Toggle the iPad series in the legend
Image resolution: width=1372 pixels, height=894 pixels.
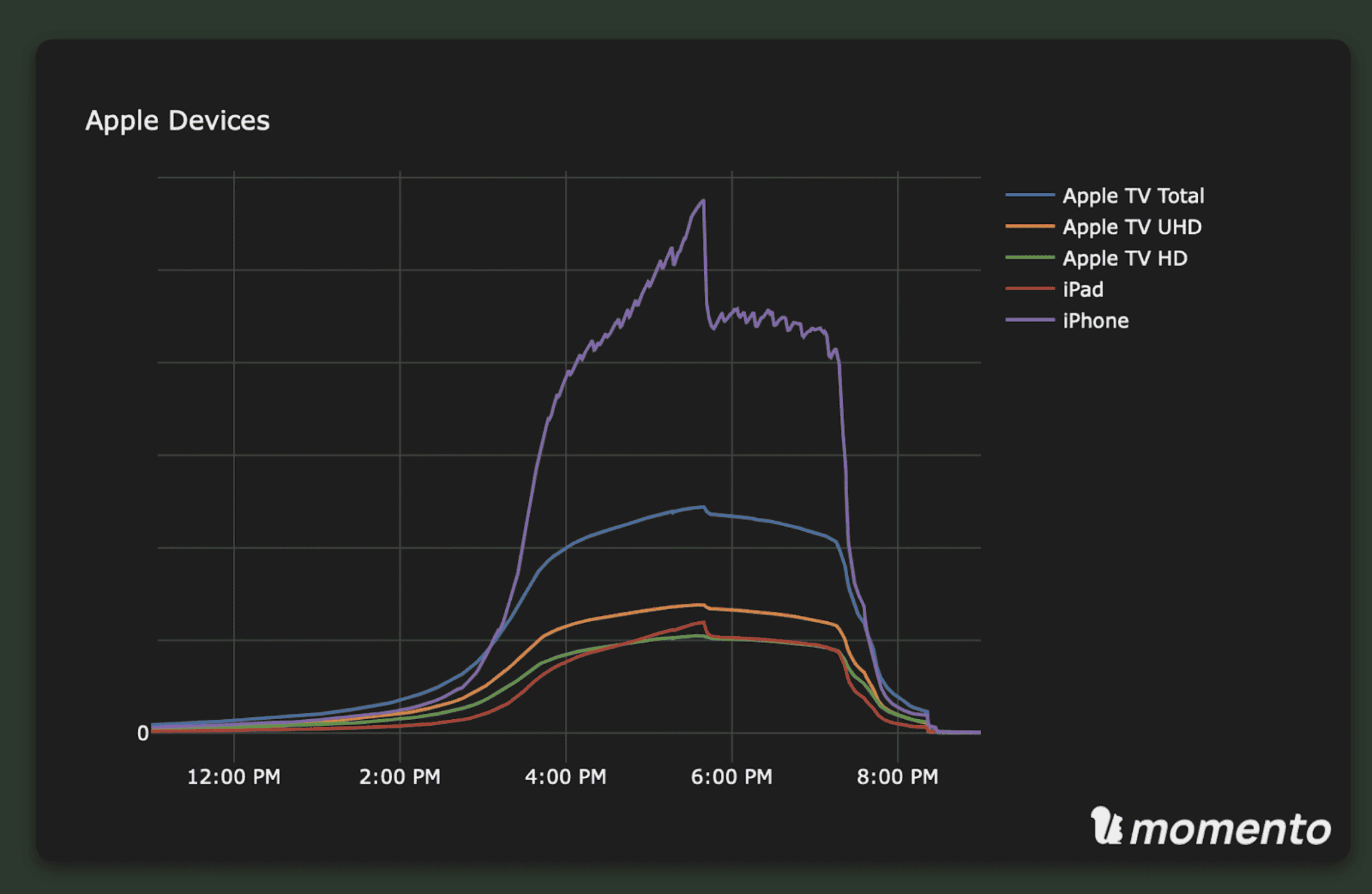1083,290
